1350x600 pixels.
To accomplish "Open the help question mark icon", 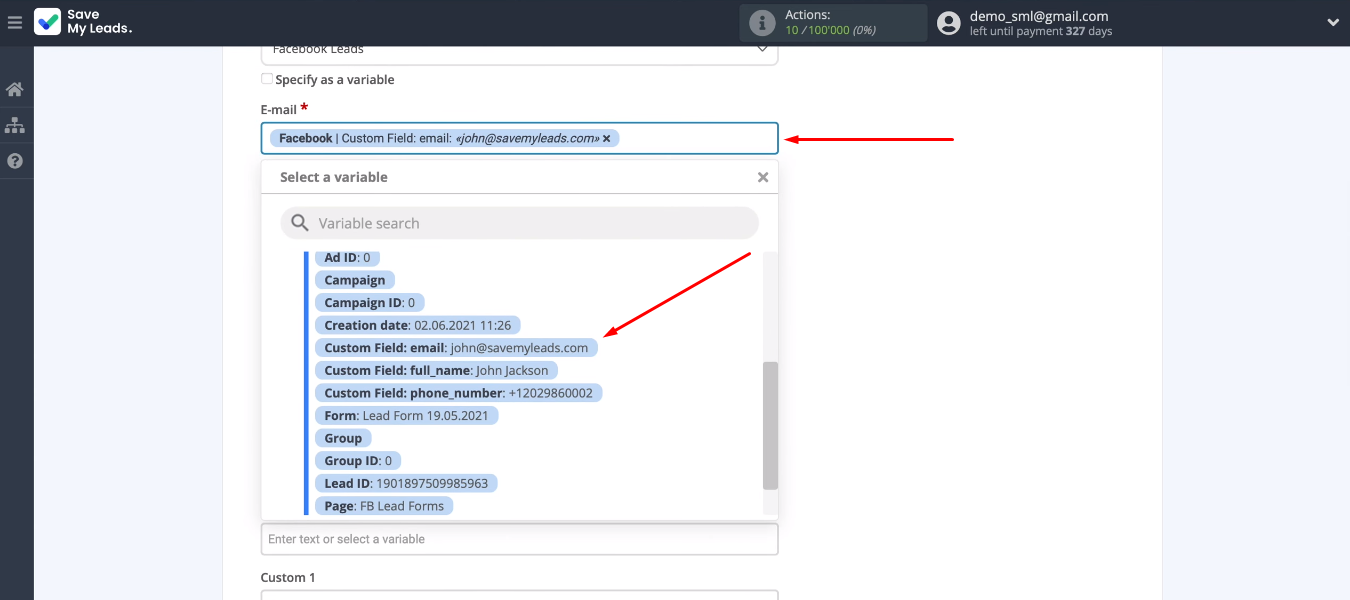I will click(x=15, y=161).
